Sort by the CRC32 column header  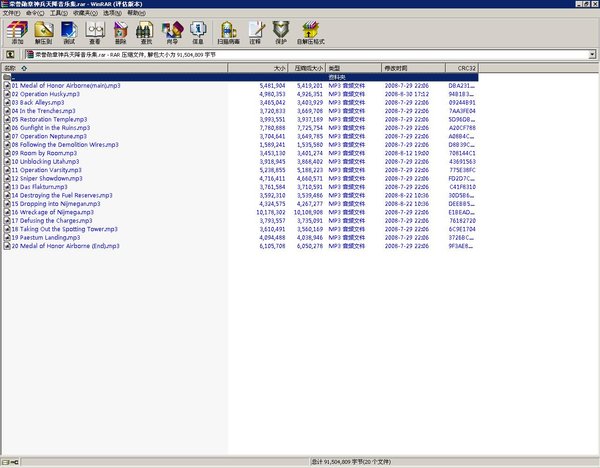click(462, 68)
